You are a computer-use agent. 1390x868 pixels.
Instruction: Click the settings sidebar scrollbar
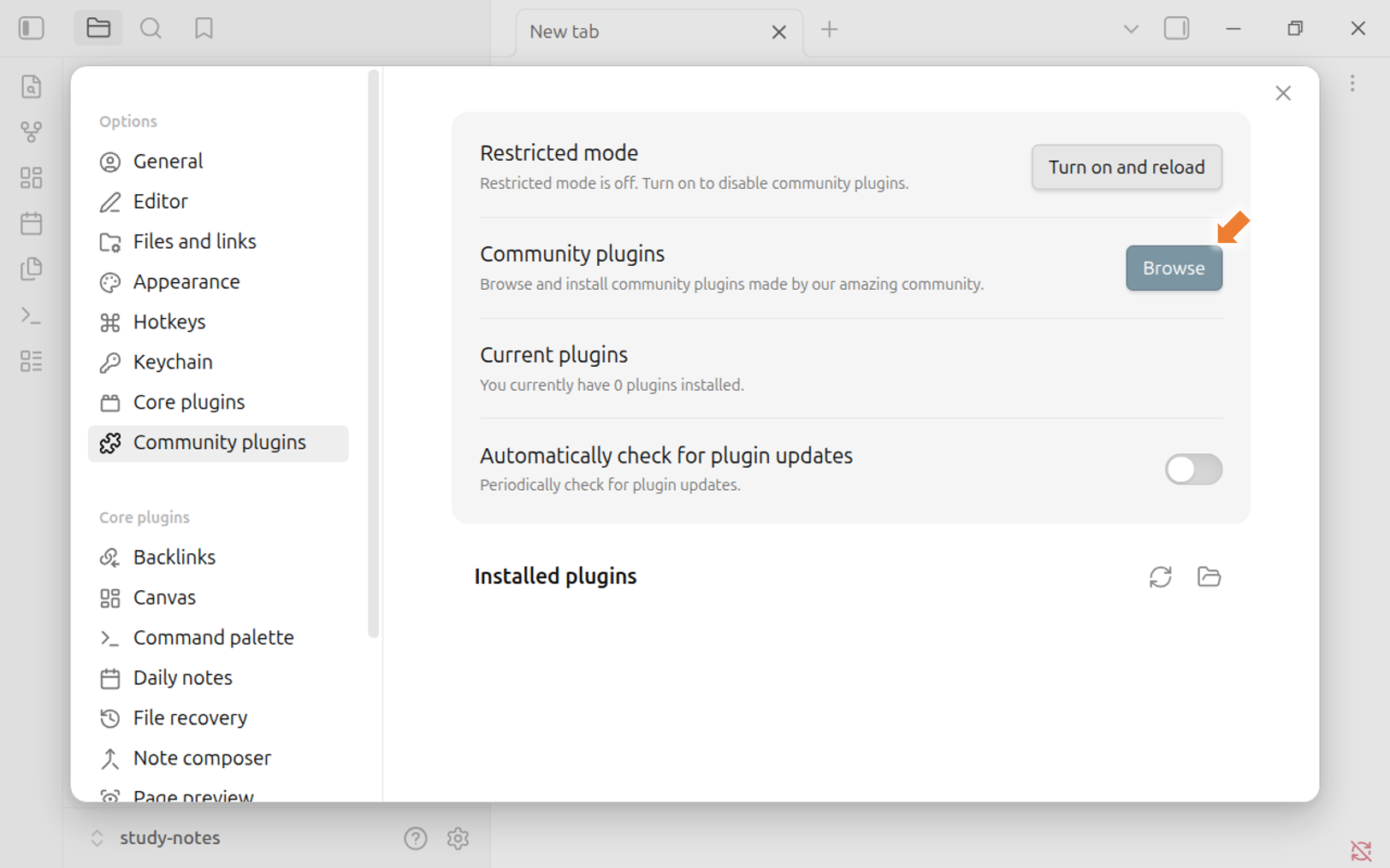tap(373, 354)
